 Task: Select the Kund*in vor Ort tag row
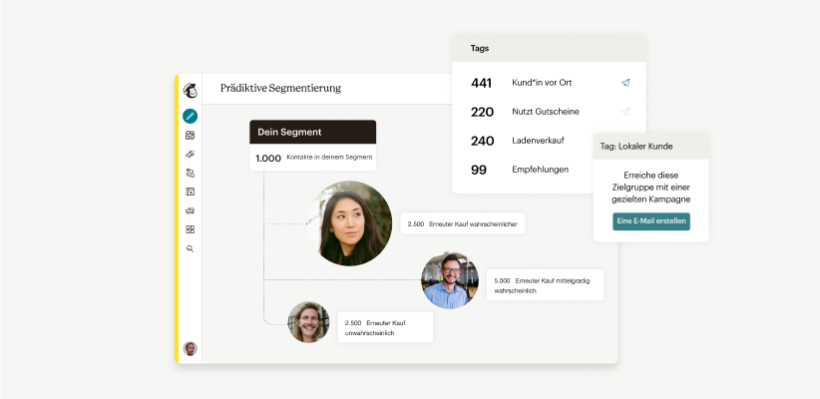coord(549,83)
